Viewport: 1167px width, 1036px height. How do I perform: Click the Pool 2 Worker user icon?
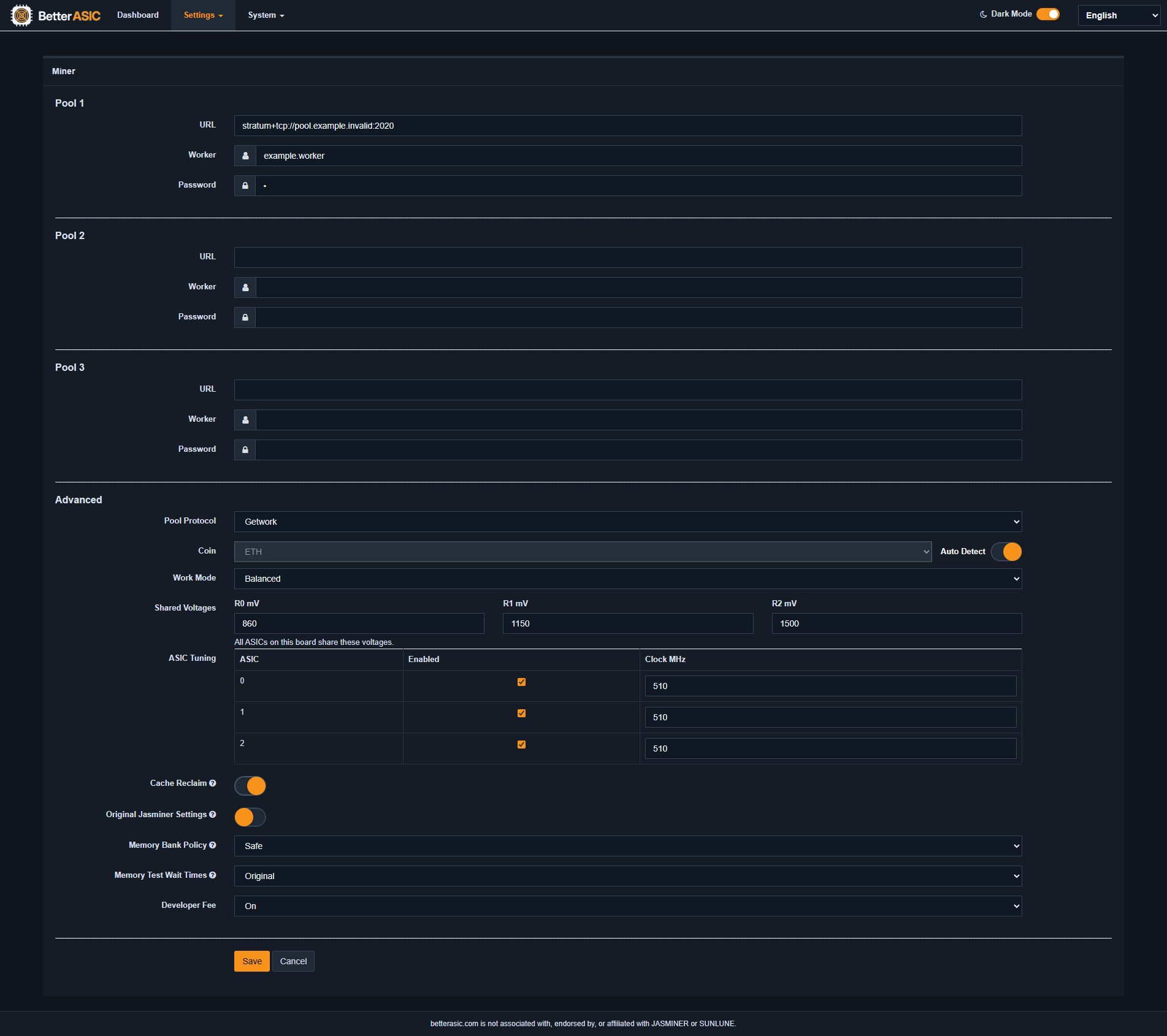click(245, 288)
